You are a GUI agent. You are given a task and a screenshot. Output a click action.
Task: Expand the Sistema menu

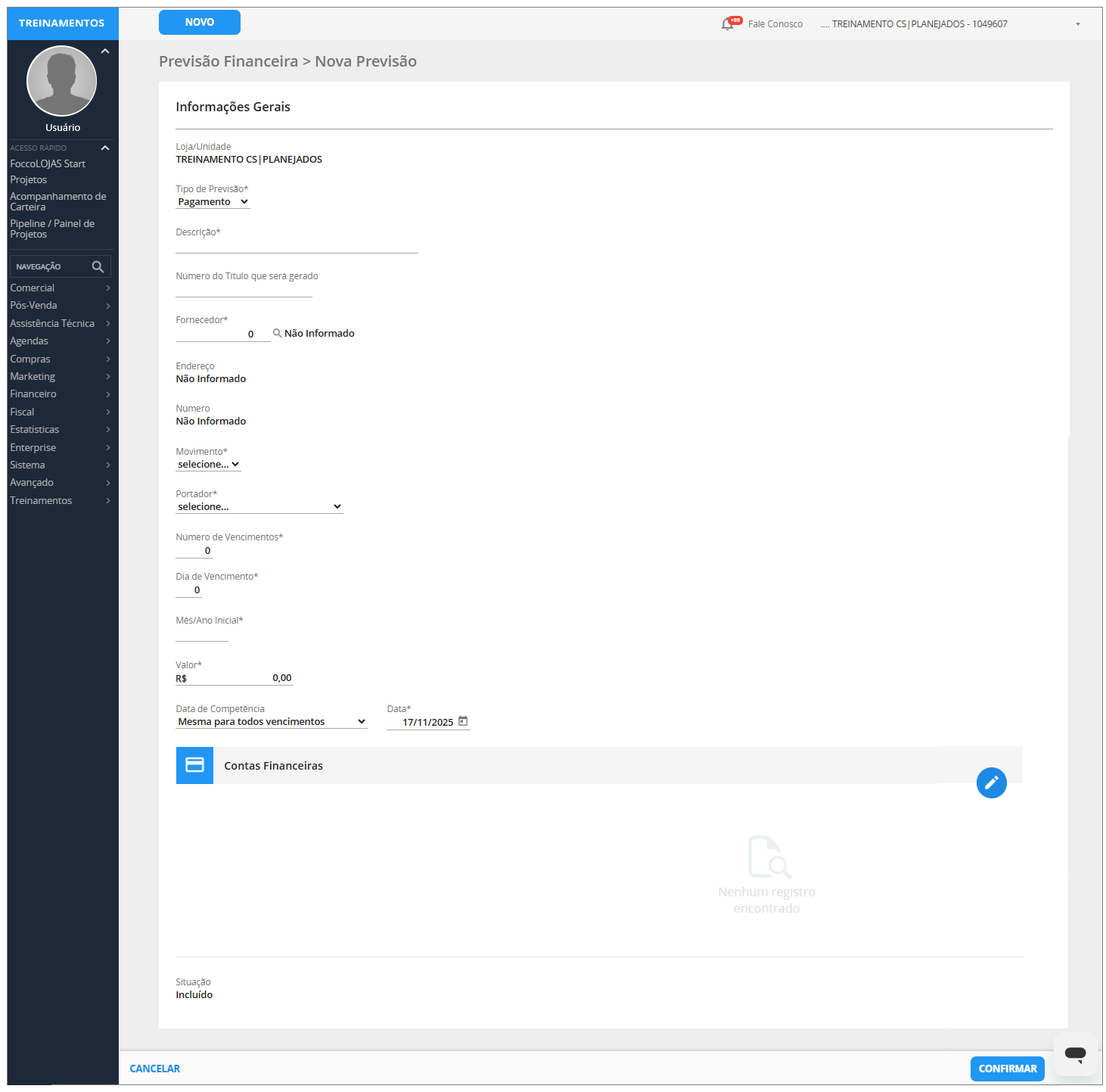[61, 465]
